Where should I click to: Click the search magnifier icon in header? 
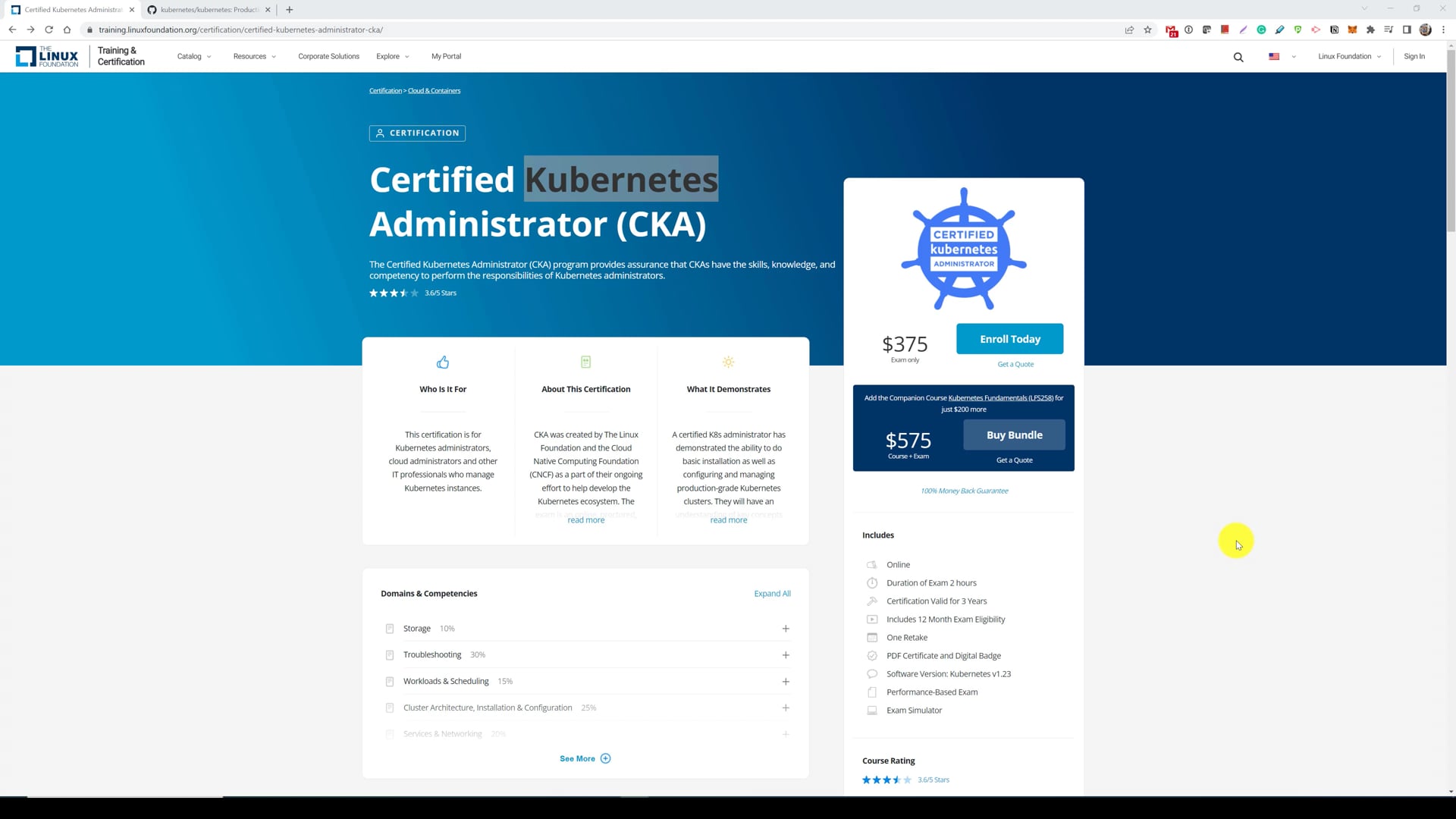click(1238, 57)
